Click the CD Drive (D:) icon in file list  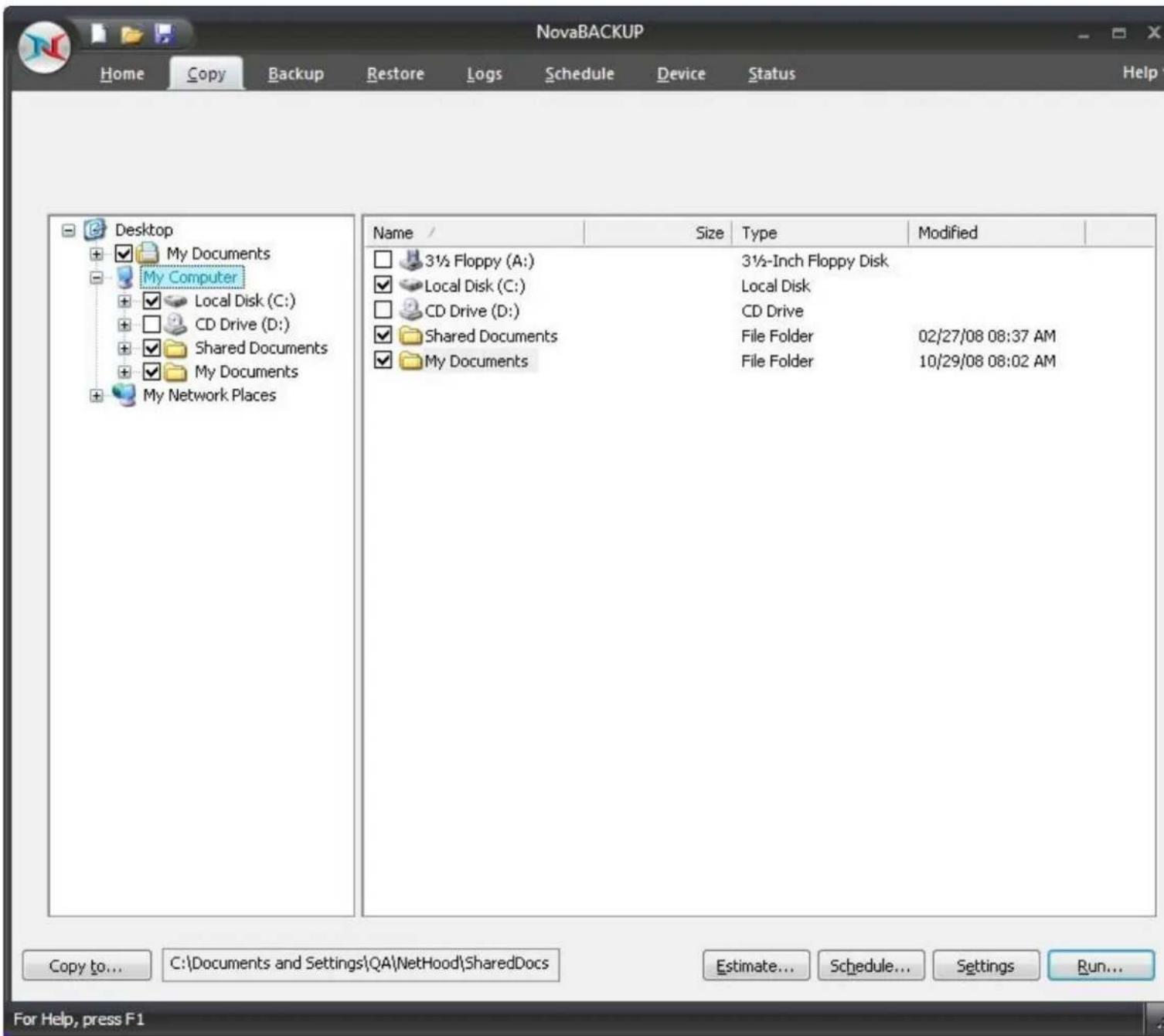point(410,310)
